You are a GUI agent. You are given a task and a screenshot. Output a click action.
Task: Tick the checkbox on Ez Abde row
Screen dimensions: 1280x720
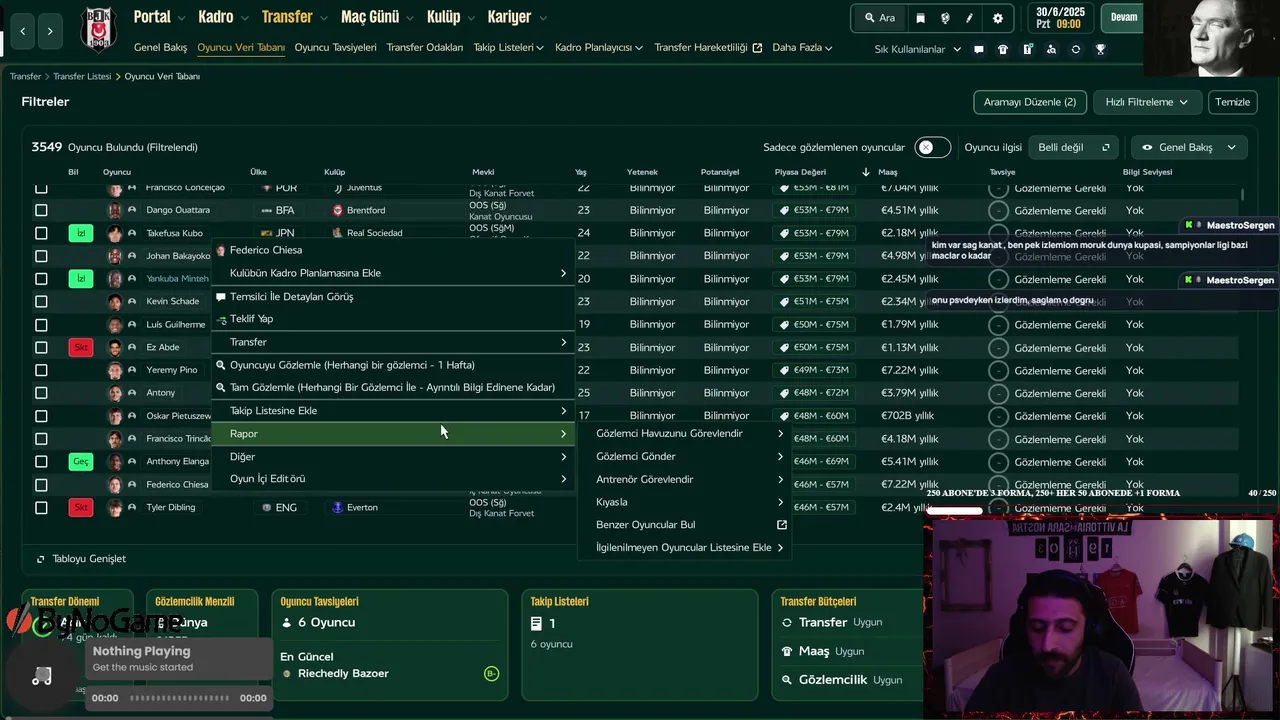tap(41, 347)
